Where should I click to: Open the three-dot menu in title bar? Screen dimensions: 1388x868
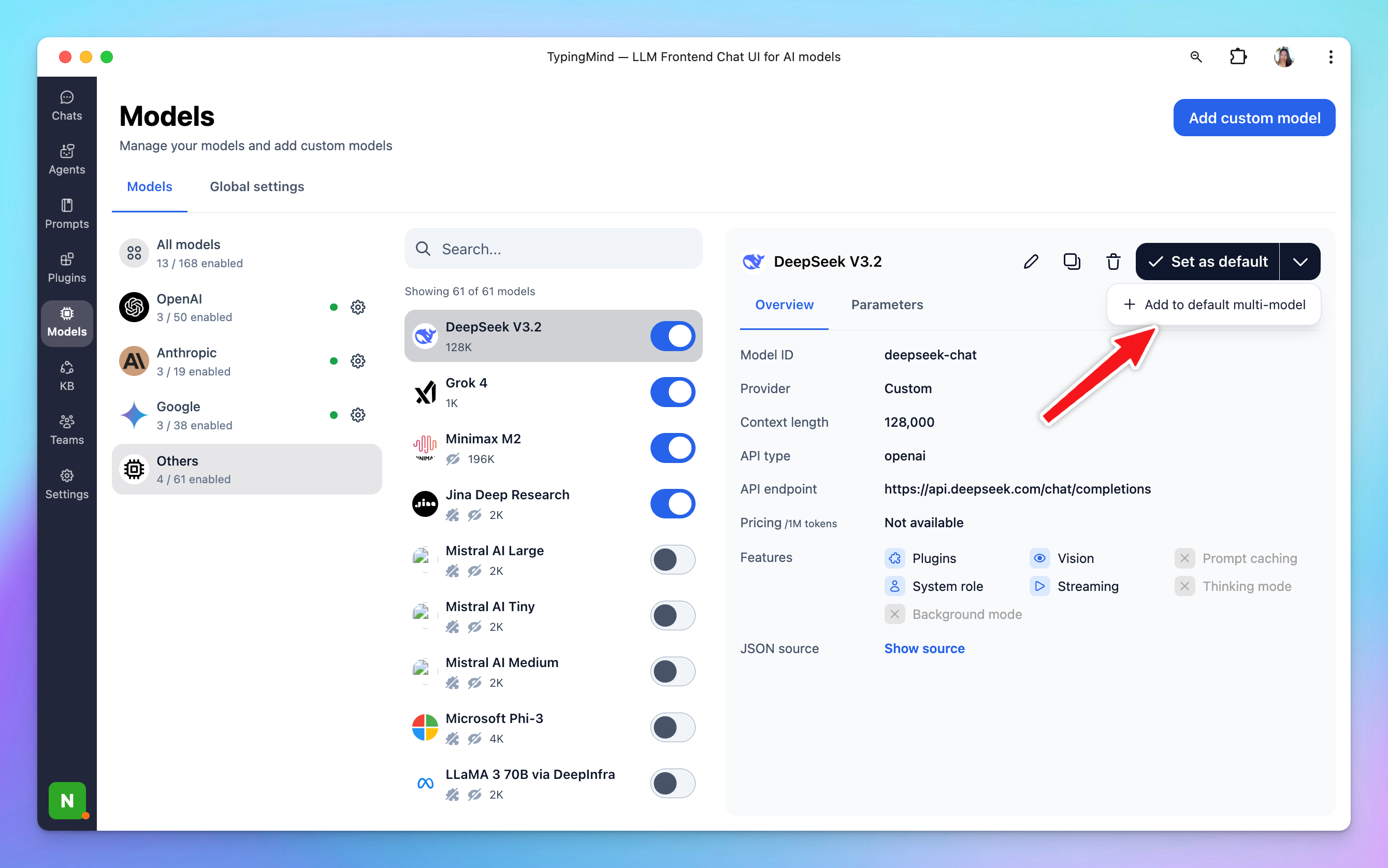click(1330, 57)
